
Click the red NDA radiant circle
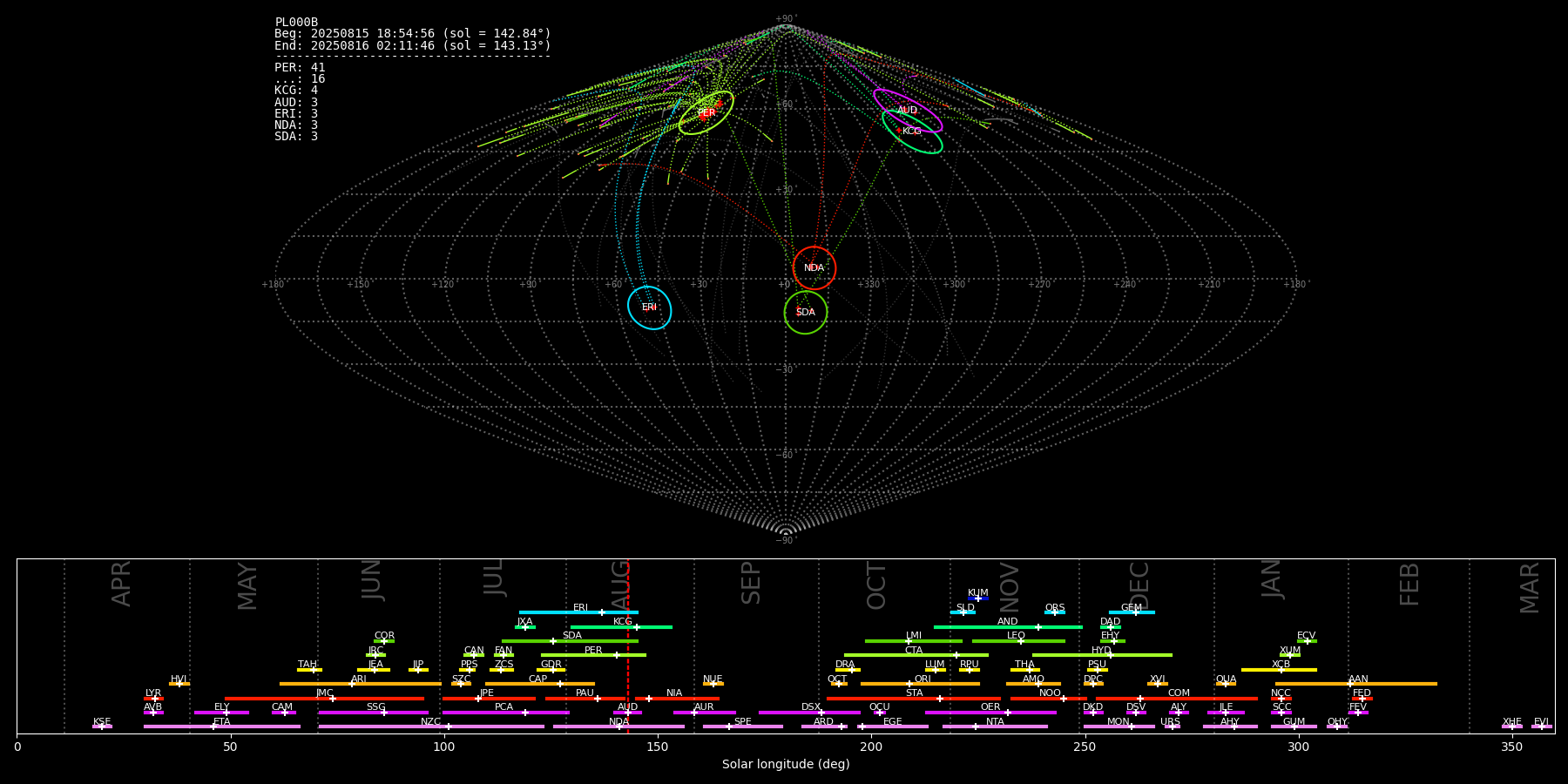[x=814, y=267]
